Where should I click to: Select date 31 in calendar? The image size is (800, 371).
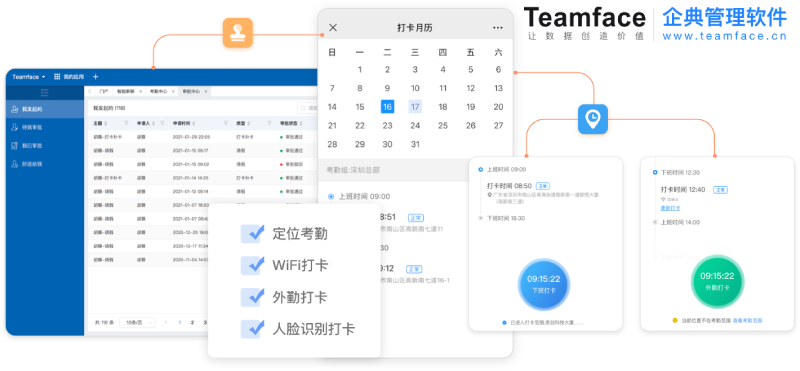click(415, 144)
